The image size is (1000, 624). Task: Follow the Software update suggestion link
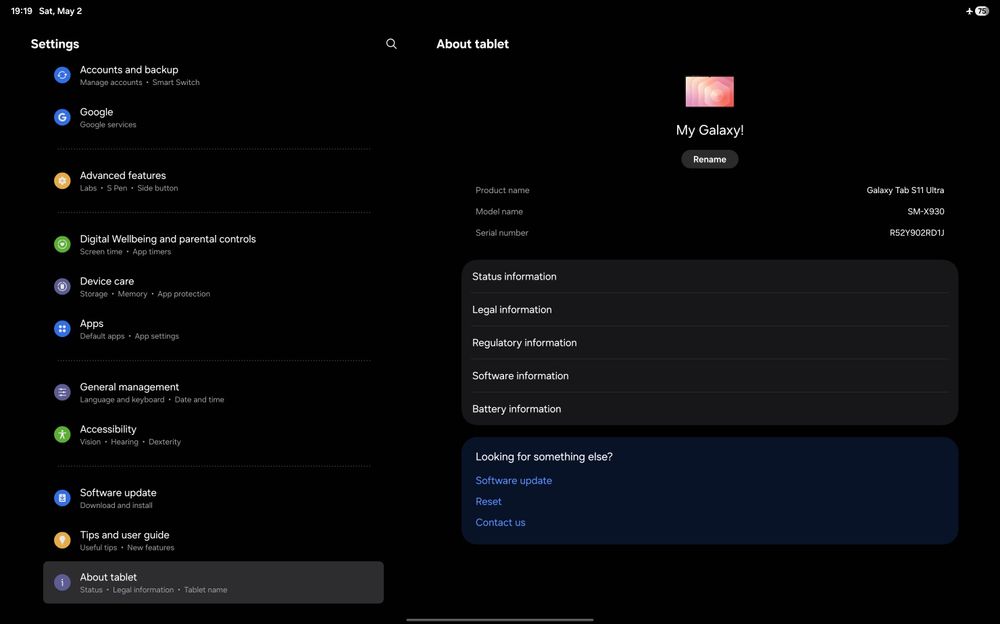click(513, 480)
